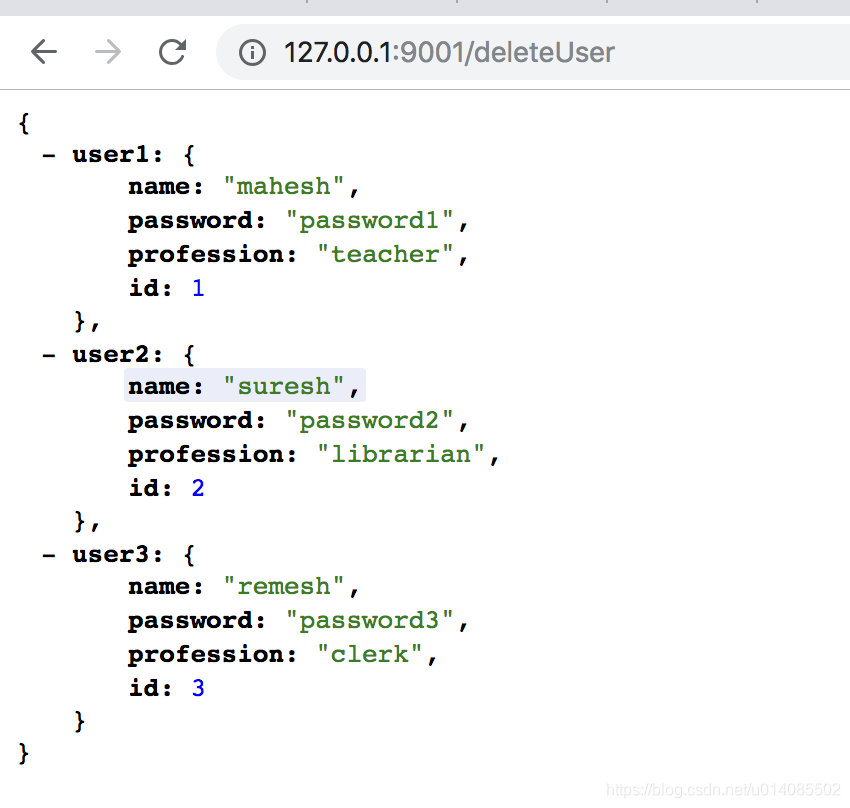Select the "librarian" profession value
This screenshot has height=808, width=850.
pos(401,454)
